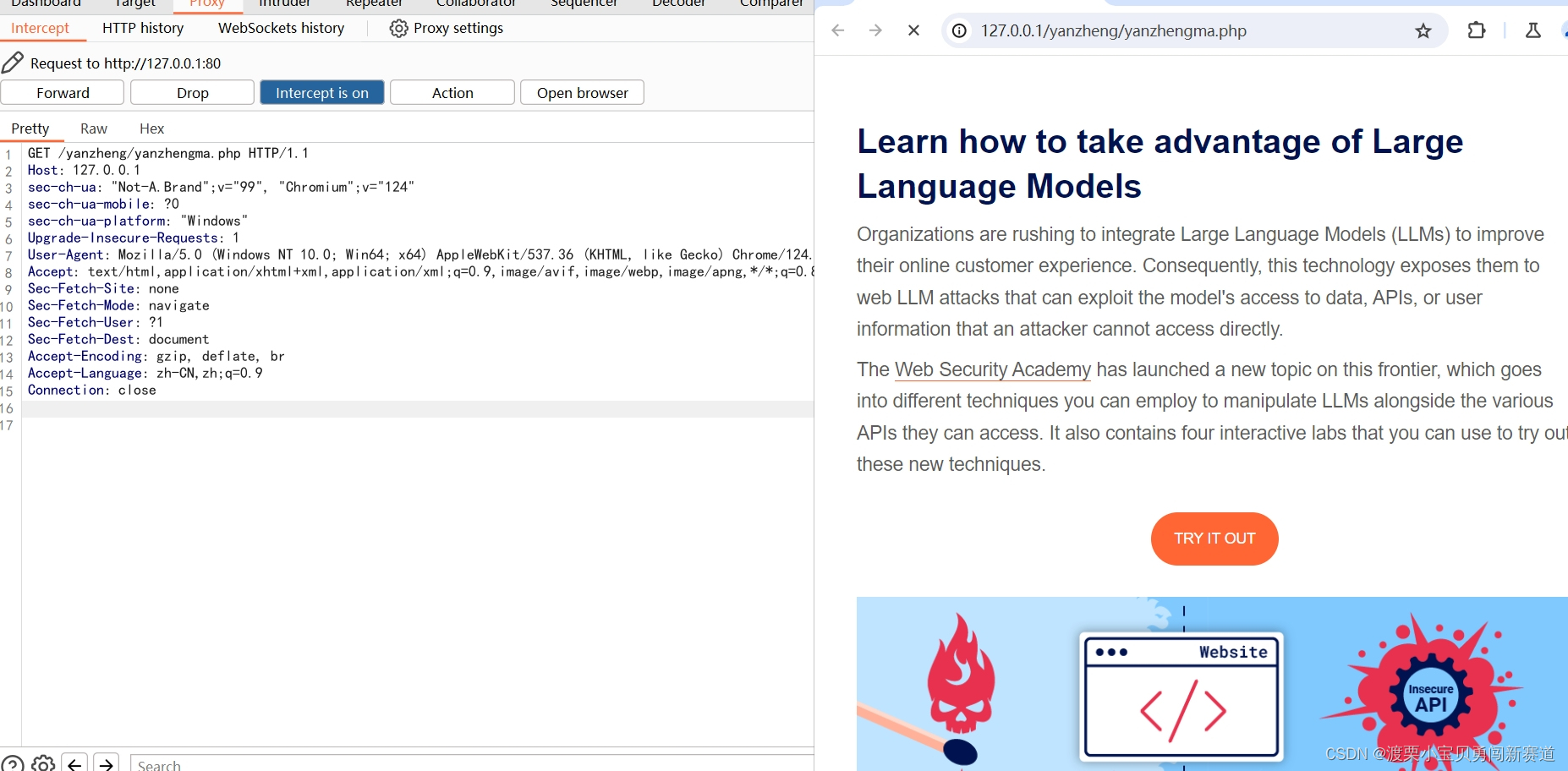Click the Connection: close header line

[x=91, y=390]
